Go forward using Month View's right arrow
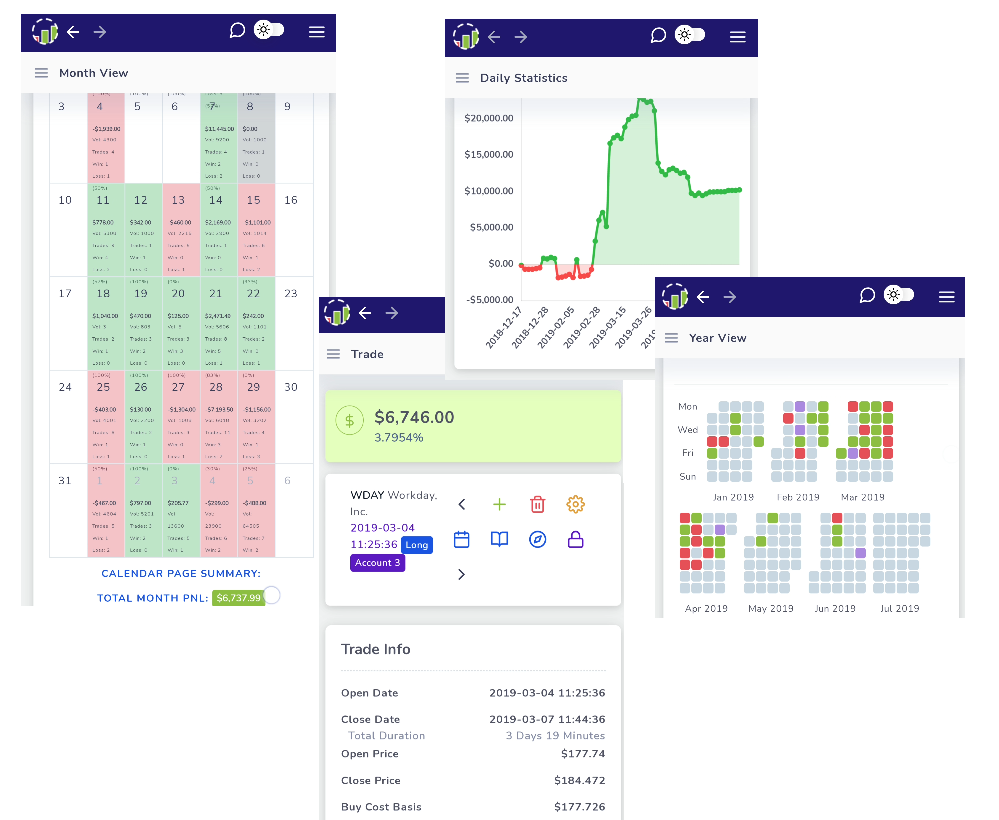 click(100, 32)
